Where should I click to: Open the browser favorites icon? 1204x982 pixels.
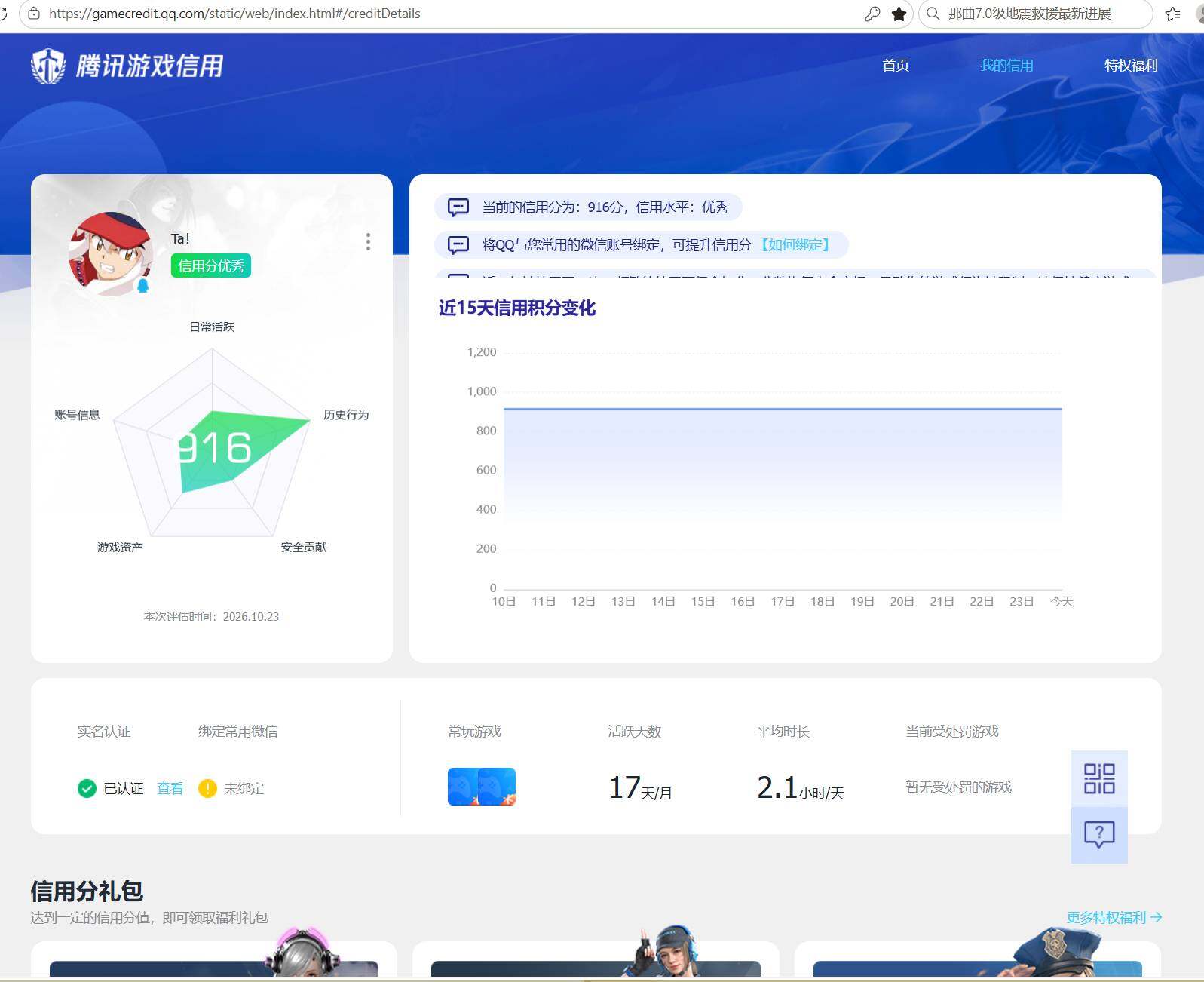point(1173,14)
